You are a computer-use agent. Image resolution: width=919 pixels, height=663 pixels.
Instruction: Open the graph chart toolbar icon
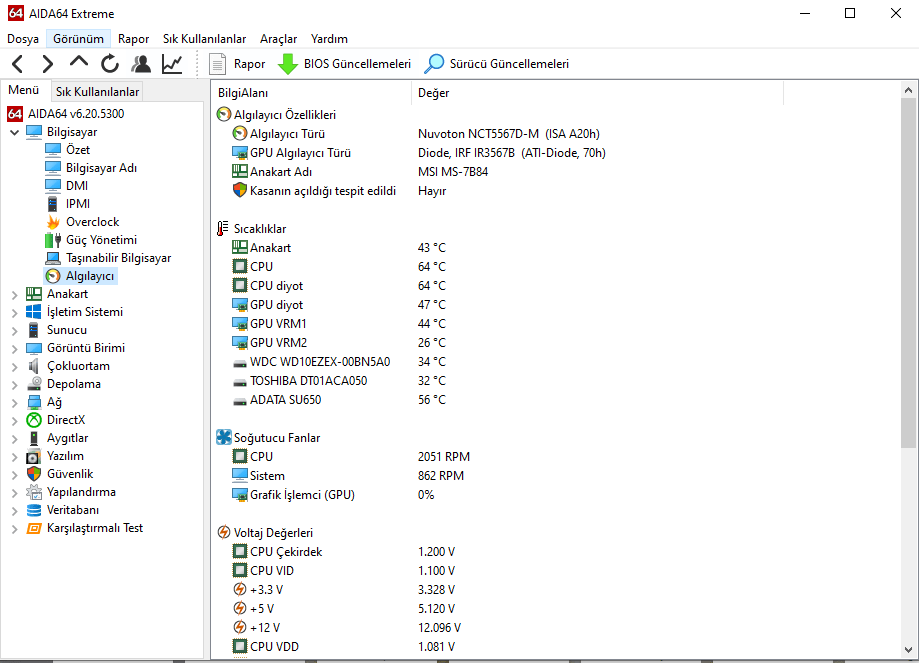pos(172,63)
